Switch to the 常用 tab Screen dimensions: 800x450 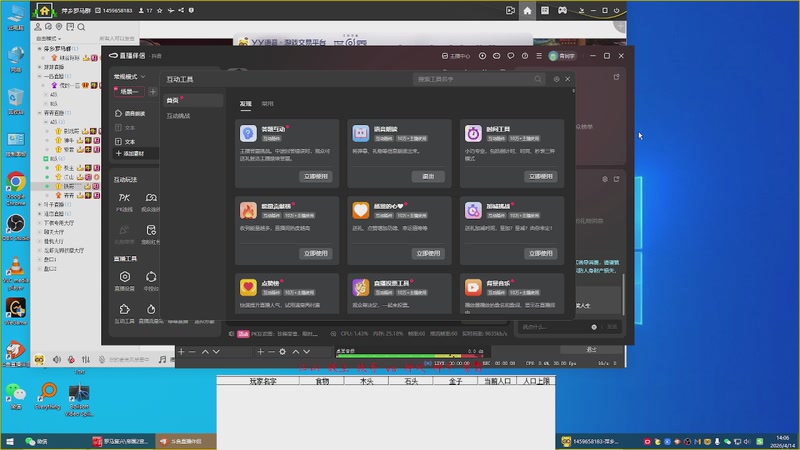point(267,104)
